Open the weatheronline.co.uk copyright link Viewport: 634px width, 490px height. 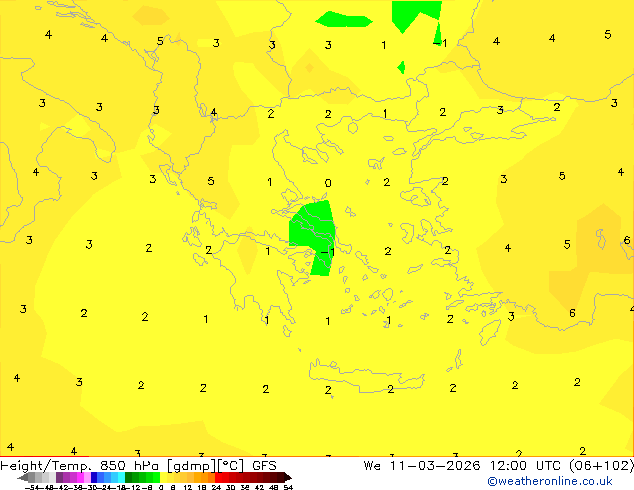[549, 481]
